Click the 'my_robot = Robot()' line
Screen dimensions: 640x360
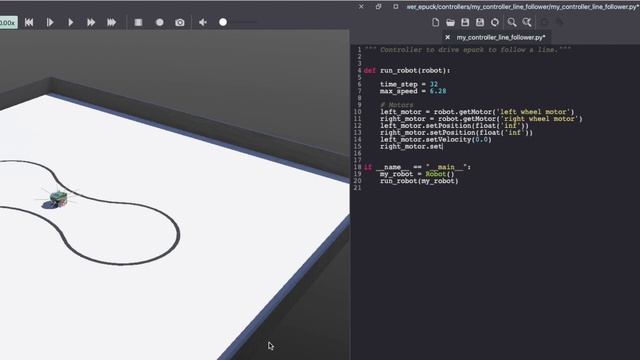tap(417, 174)
